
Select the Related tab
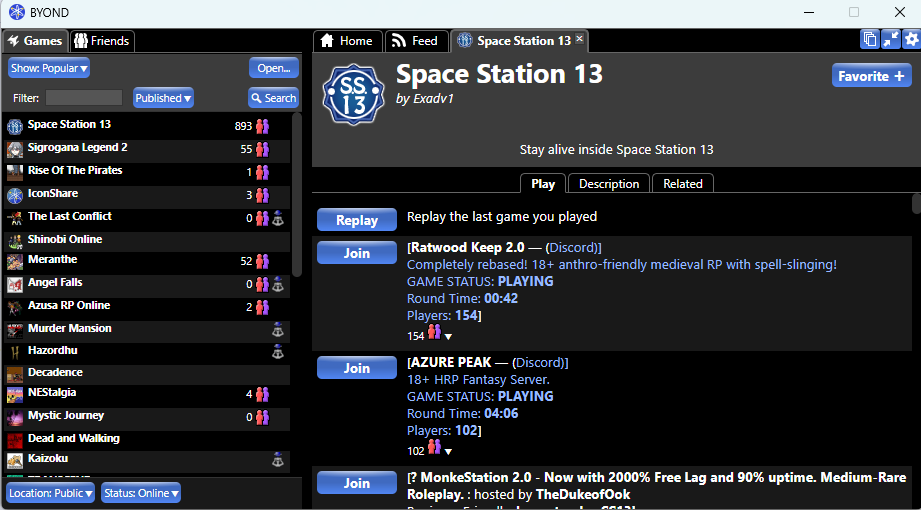point(683,183)
